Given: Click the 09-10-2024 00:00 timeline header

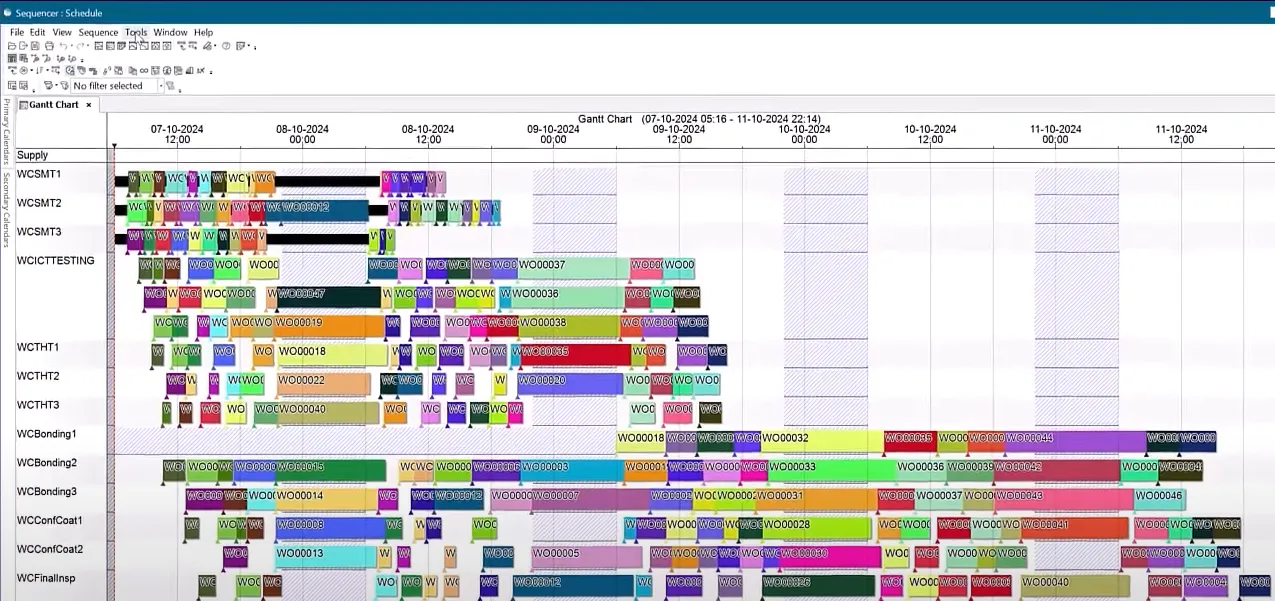Looking at the screenshot, I should pos(553,134).
